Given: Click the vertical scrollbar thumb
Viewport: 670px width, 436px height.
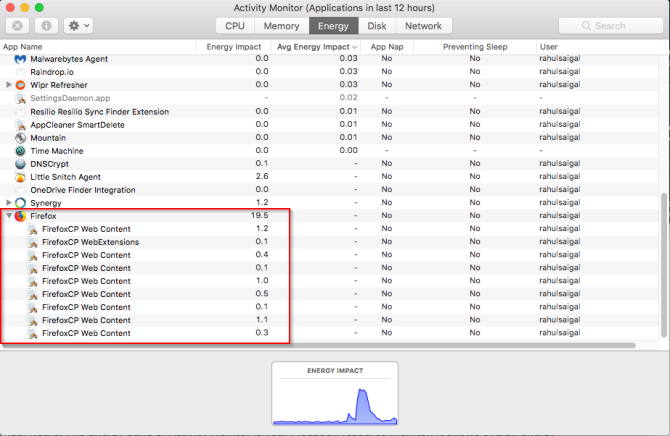Looking at the screenshot, I should point(664,265).
